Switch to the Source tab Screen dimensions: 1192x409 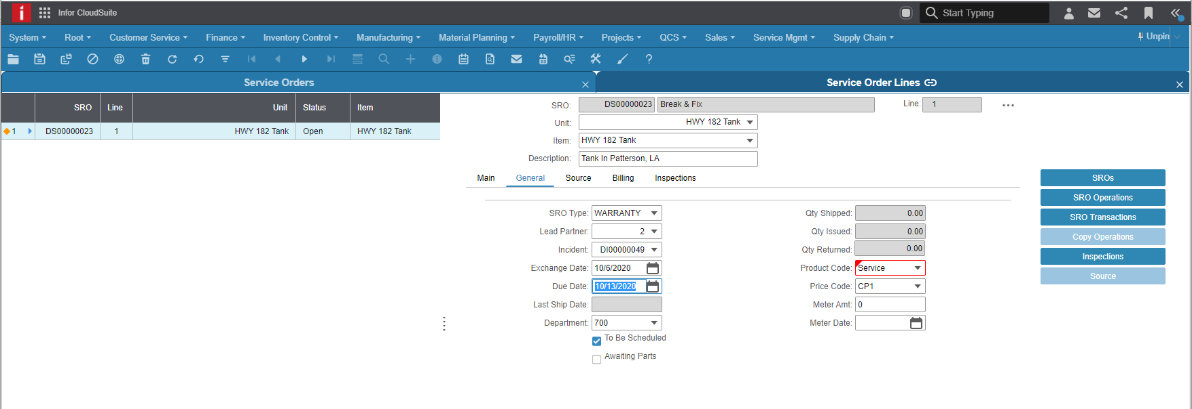pos(579,178)
